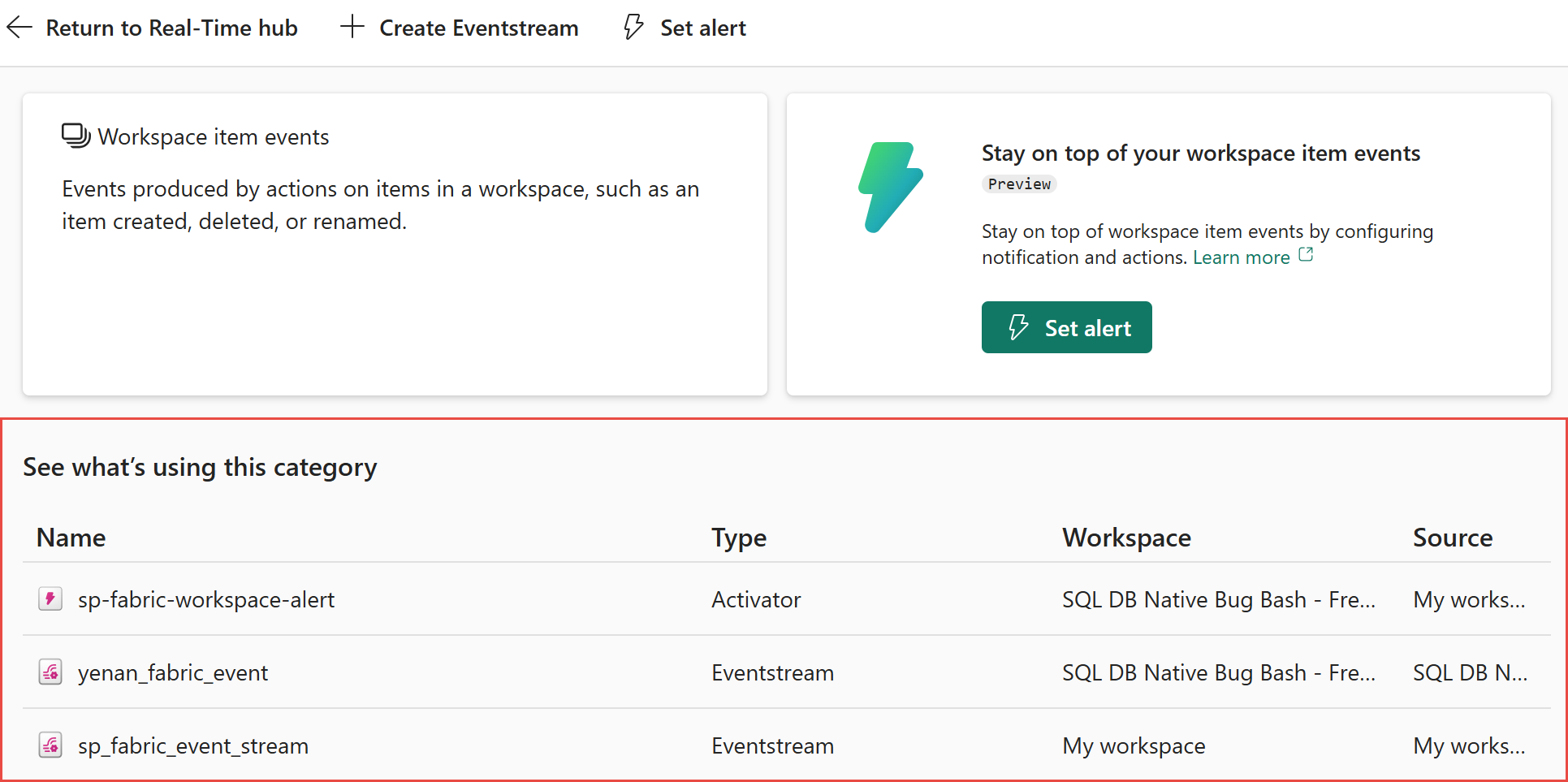
Task: Click the Eventstream icon beside sp_fabric_event_stream
Action: click(50, 745)
